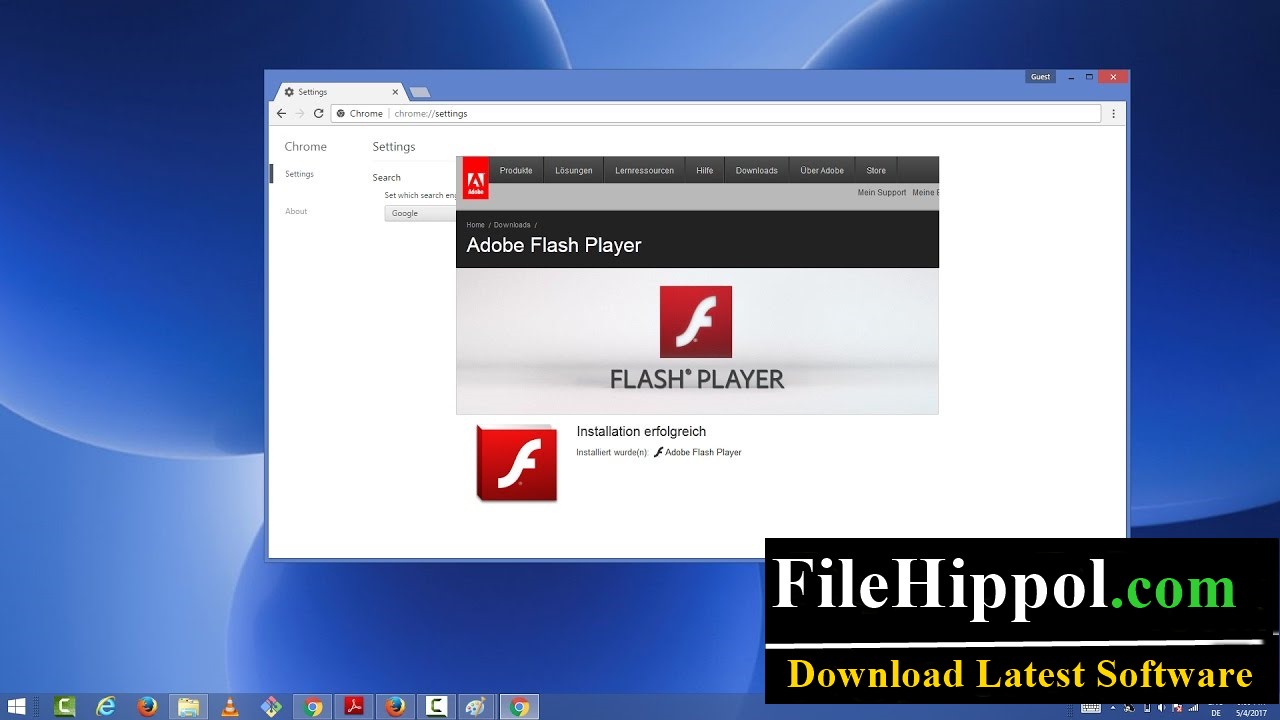Open the Paint palette icon in taskbar
The height and width of the screenshot is (720, 1280).
tap(477, 707)
